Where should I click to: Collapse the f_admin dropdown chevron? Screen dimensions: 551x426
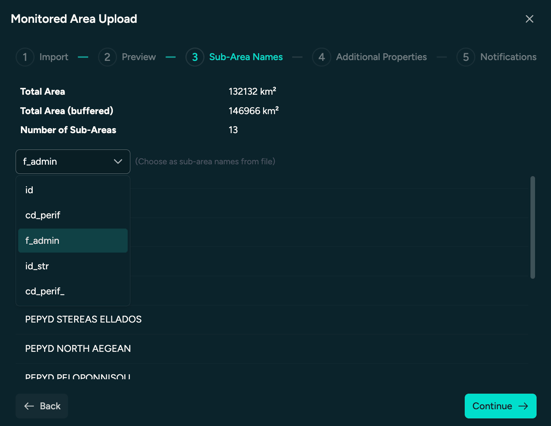(118, 162)
